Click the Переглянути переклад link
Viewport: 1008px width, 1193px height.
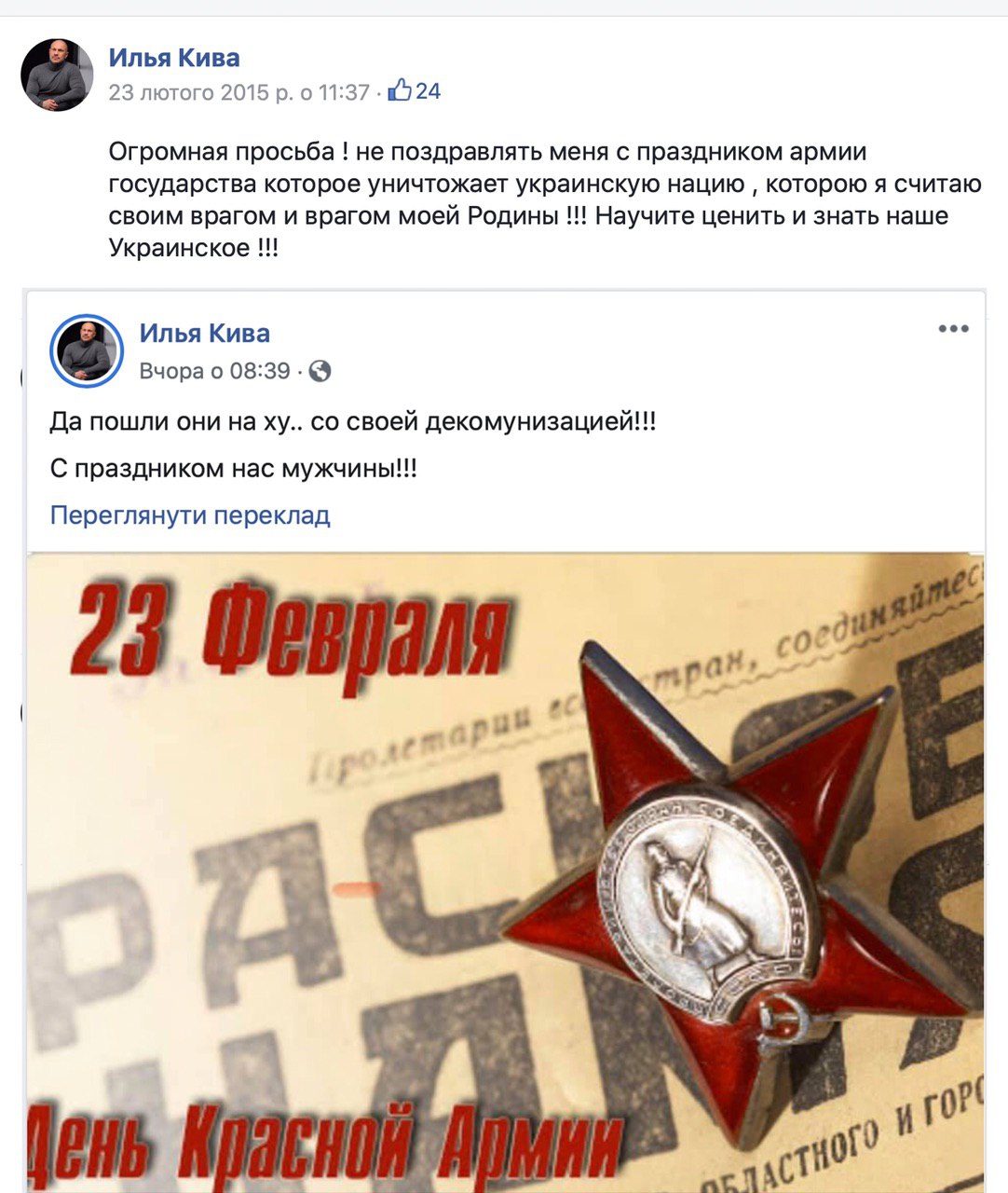point(190,514)
